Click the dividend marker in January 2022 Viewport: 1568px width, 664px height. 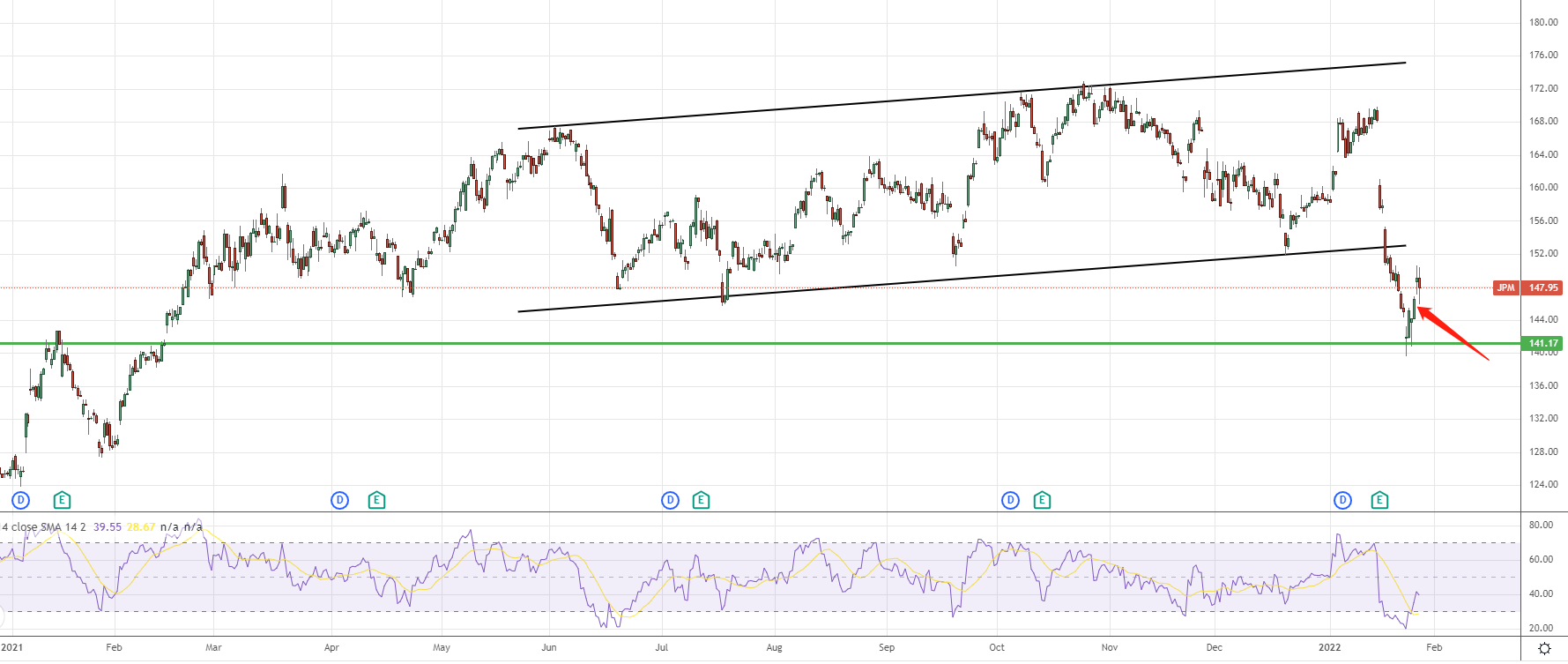1342,500
